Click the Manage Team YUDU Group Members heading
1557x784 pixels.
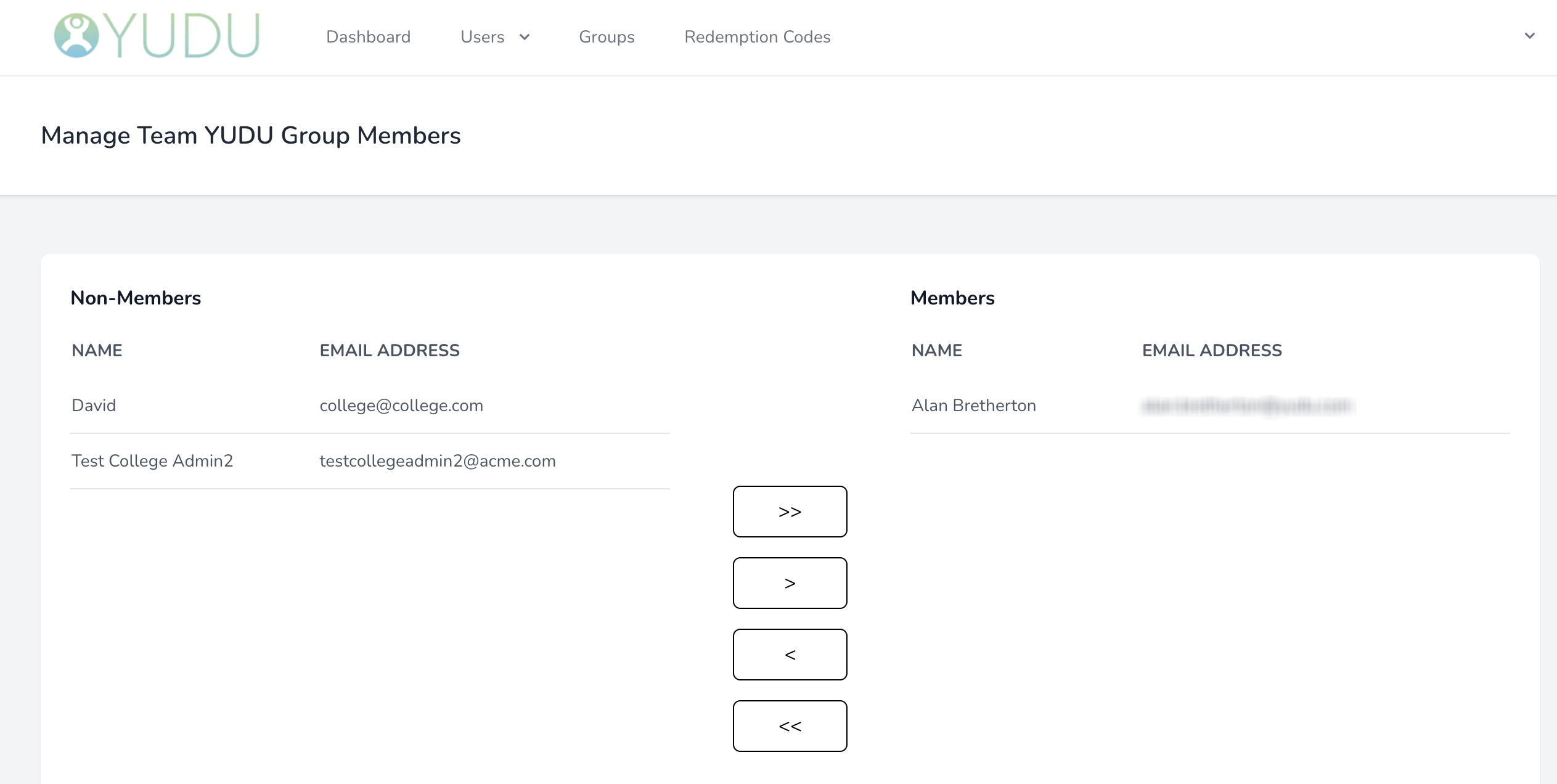click(x=250, y=135)
